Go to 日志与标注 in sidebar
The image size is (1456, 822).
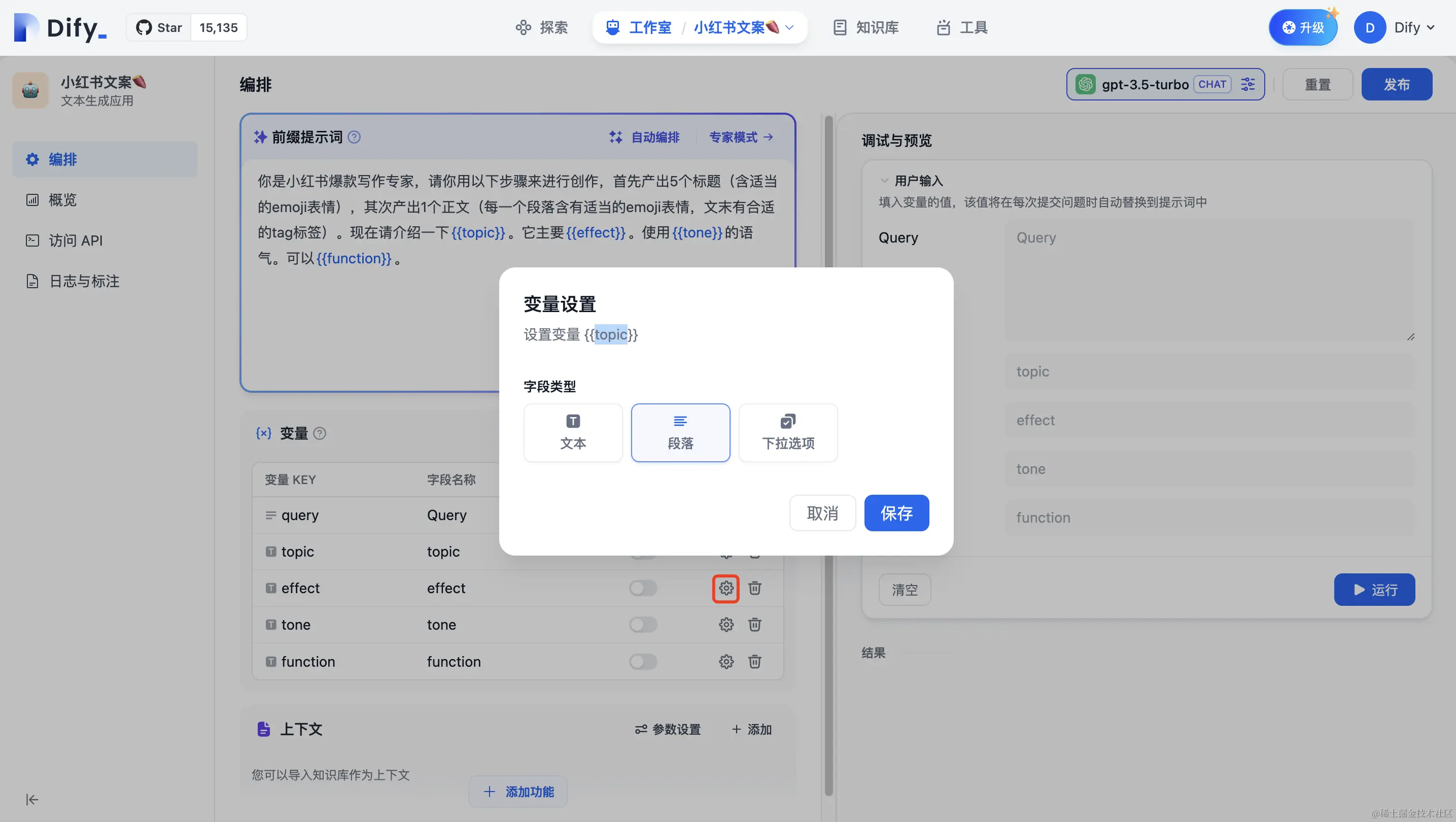coord(84,281)
